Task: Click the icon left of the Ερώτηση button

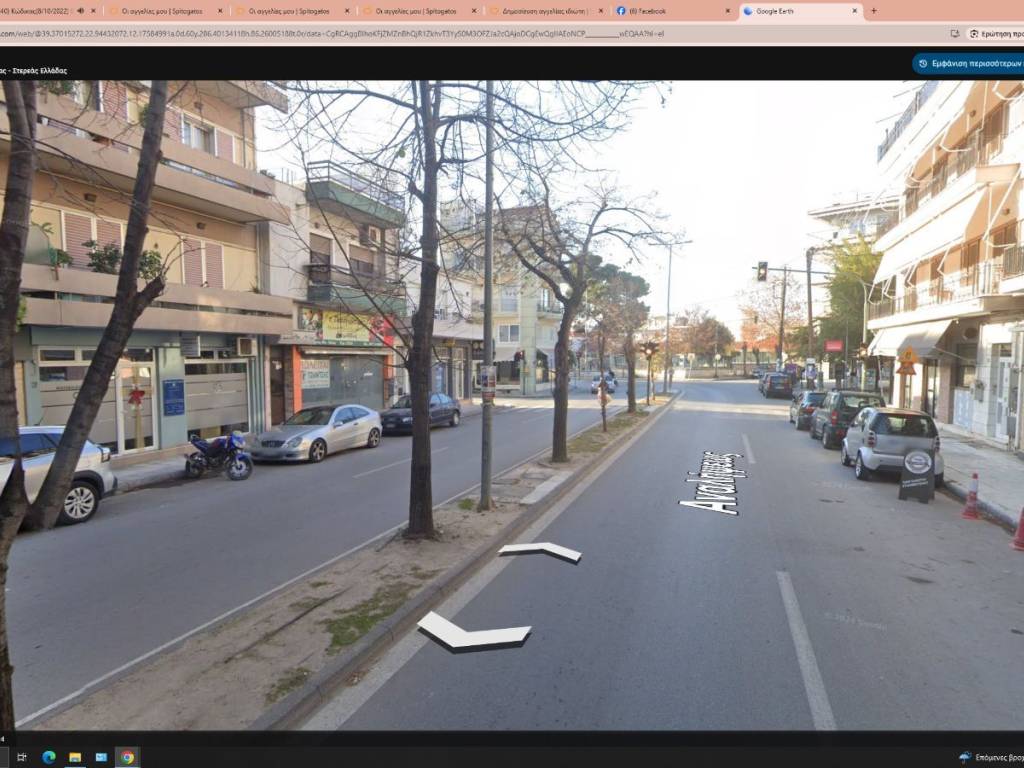Action: pyautogui.click(x=954, y=33)
